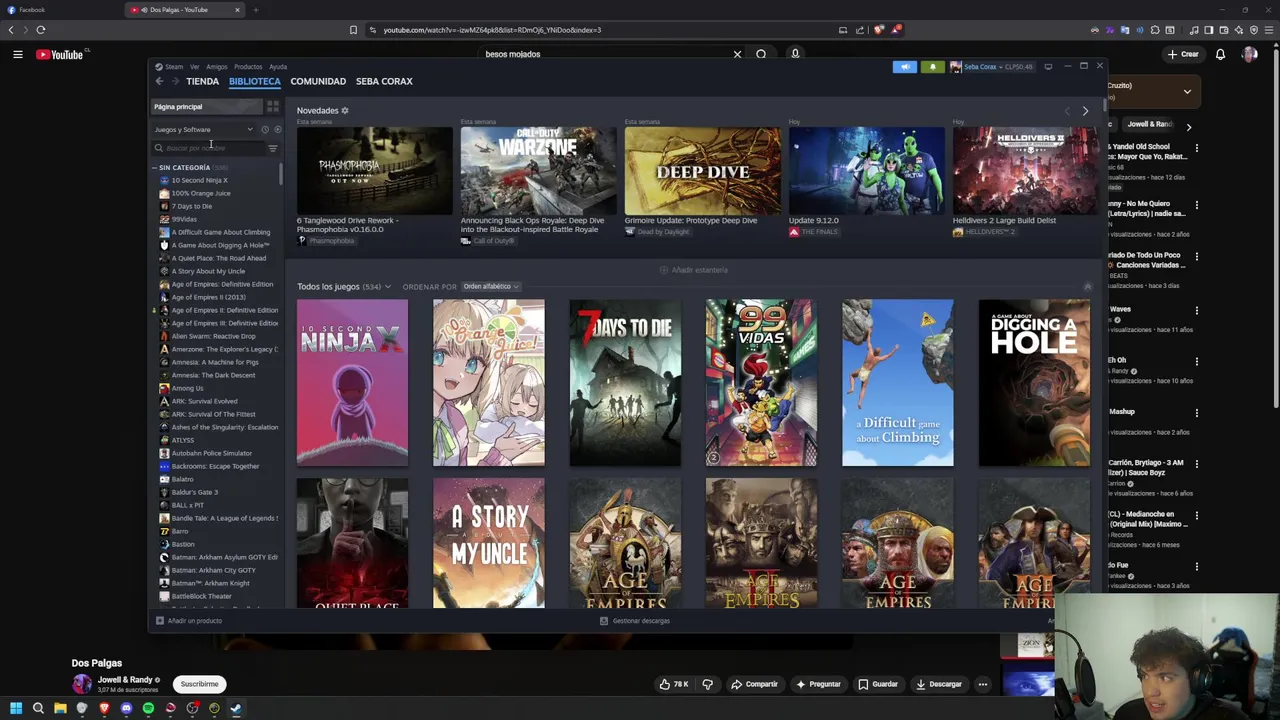This screenshot has height=720, width=1280.
Task: Open more actions ellipsis under video
Action: (983, 684)
